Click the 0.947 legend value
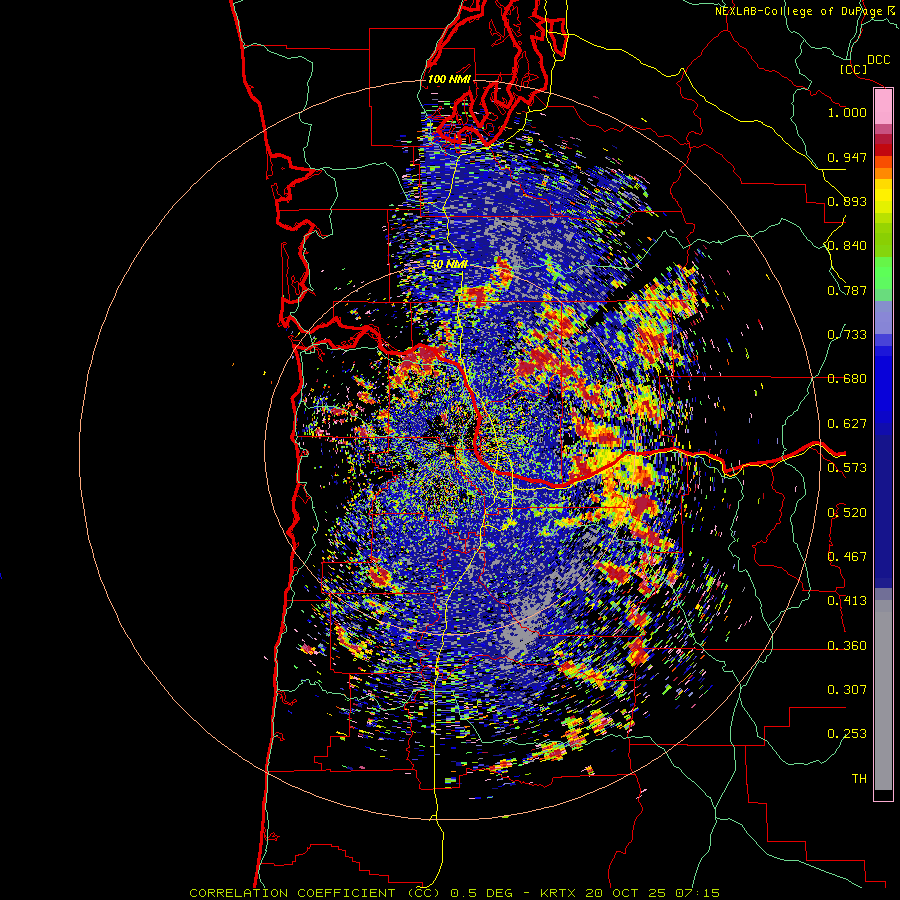Image resolution: width=900 pixels, height=900 pixels. pos(847,157)
